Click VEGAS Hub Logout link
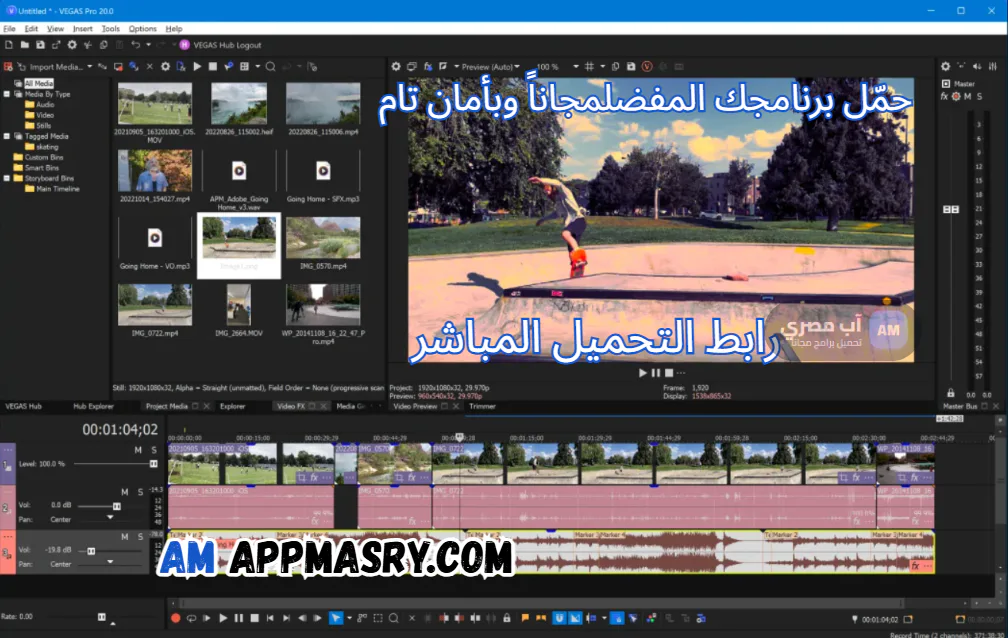 click(227, 45)
